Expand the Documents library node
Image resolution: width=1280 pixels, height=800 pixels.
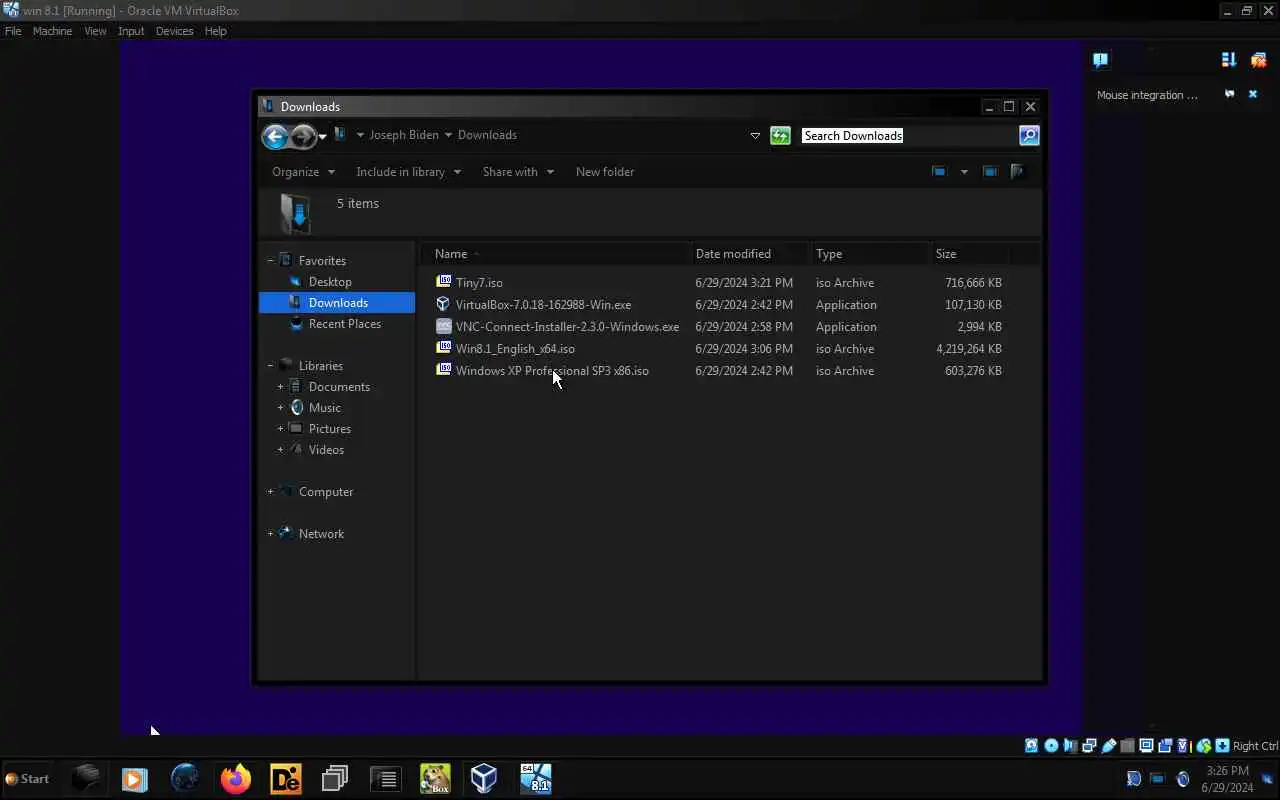click(x=280, y=387)
